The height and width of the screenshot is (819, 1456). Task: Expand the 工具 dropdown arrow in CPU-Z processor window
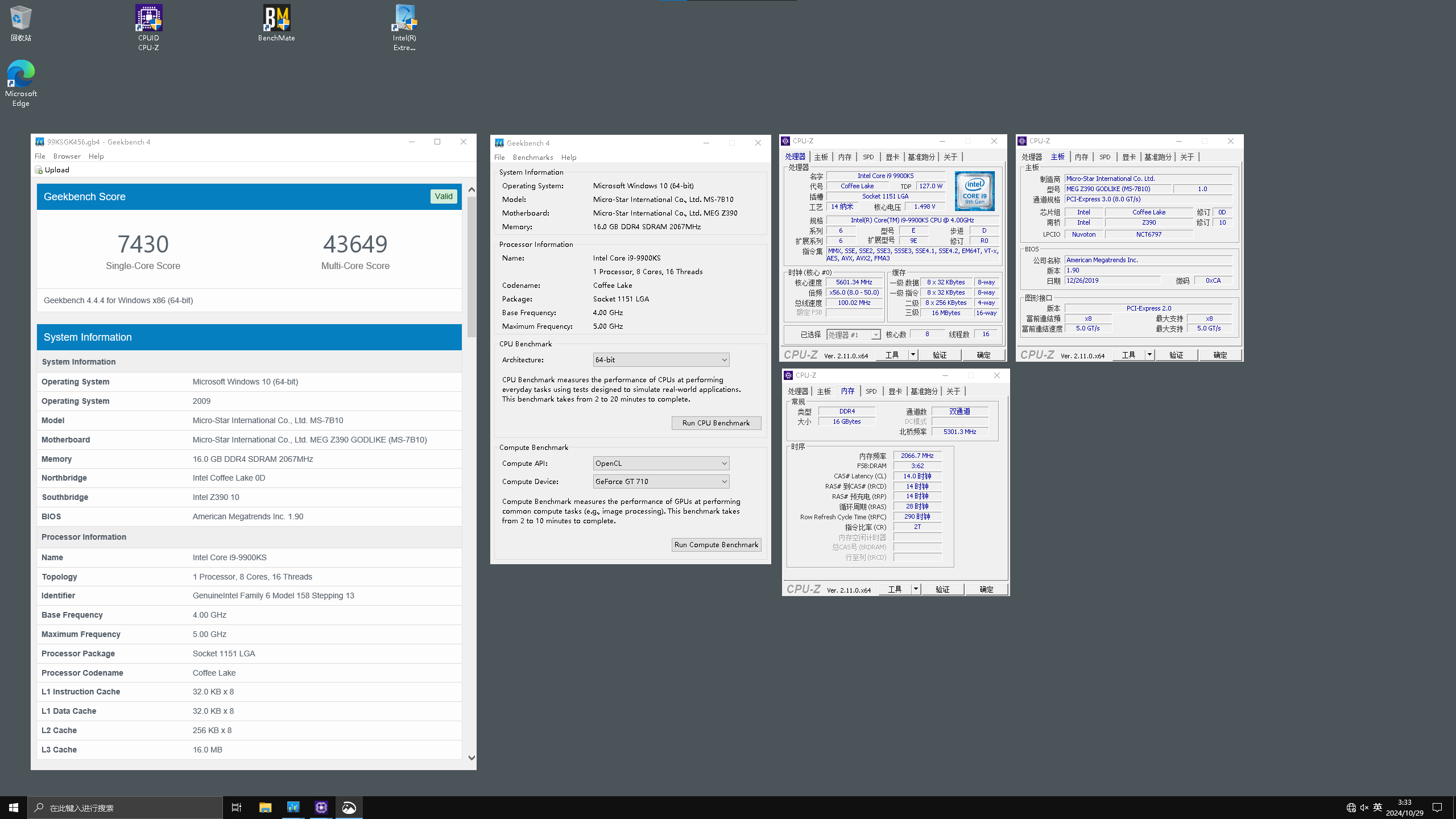913,355
